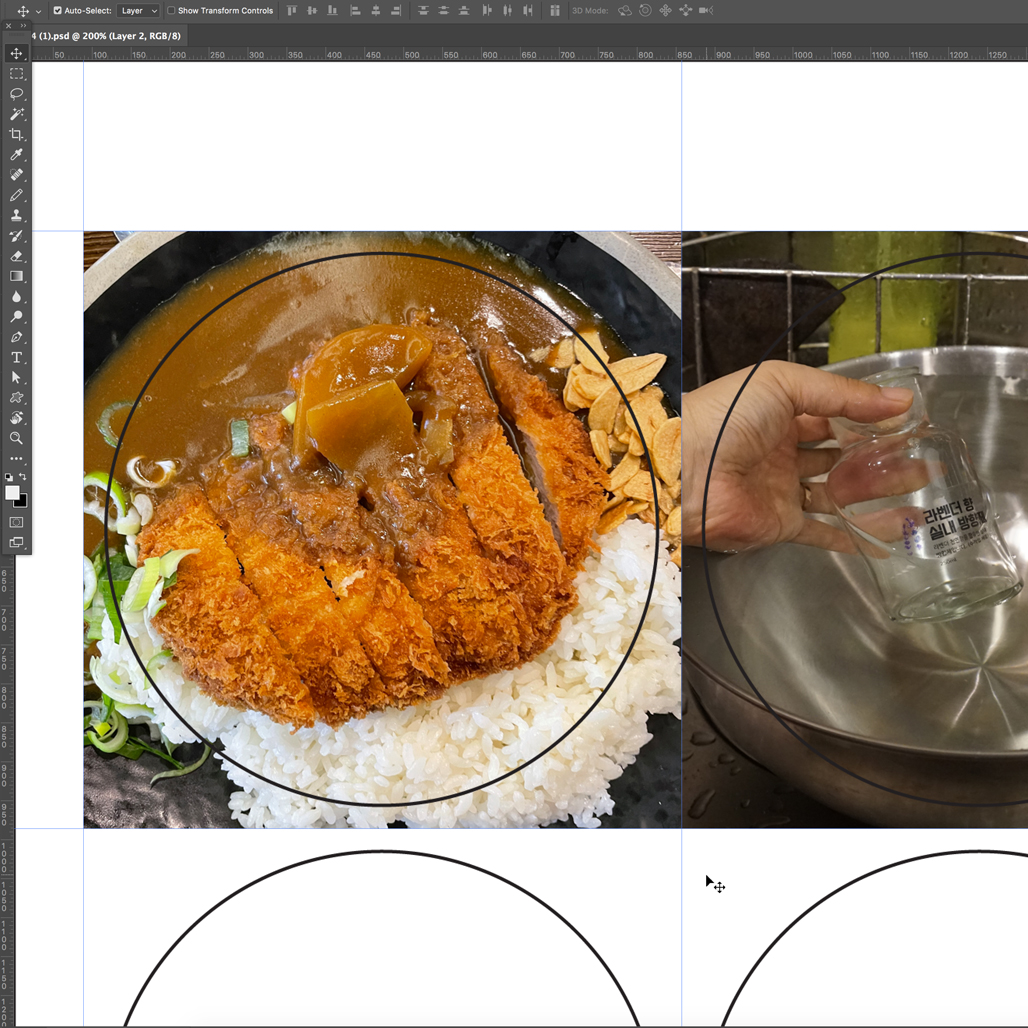Screen dimensions: 1028x1028
Task: Select the Pencil tool
Action: click(x=16, y=195)
